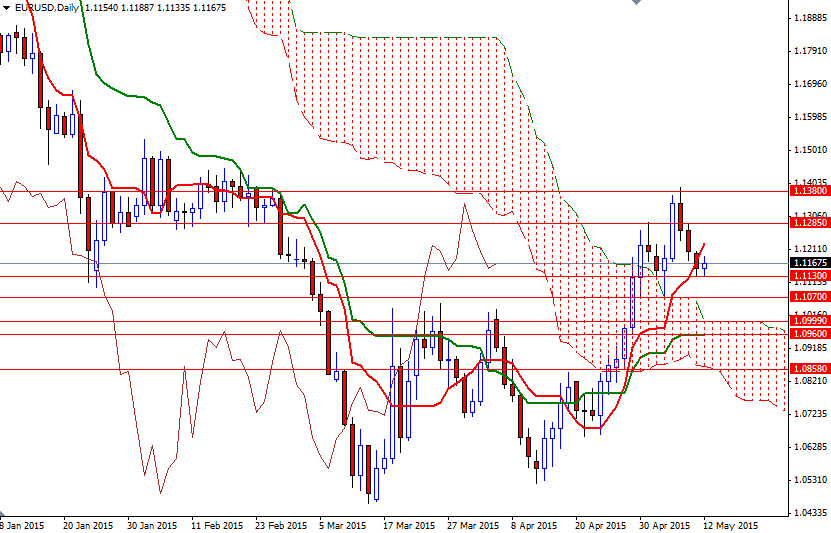Click the 1.08210 price axis value
The image size is (831, 533).
coord(810,381)
